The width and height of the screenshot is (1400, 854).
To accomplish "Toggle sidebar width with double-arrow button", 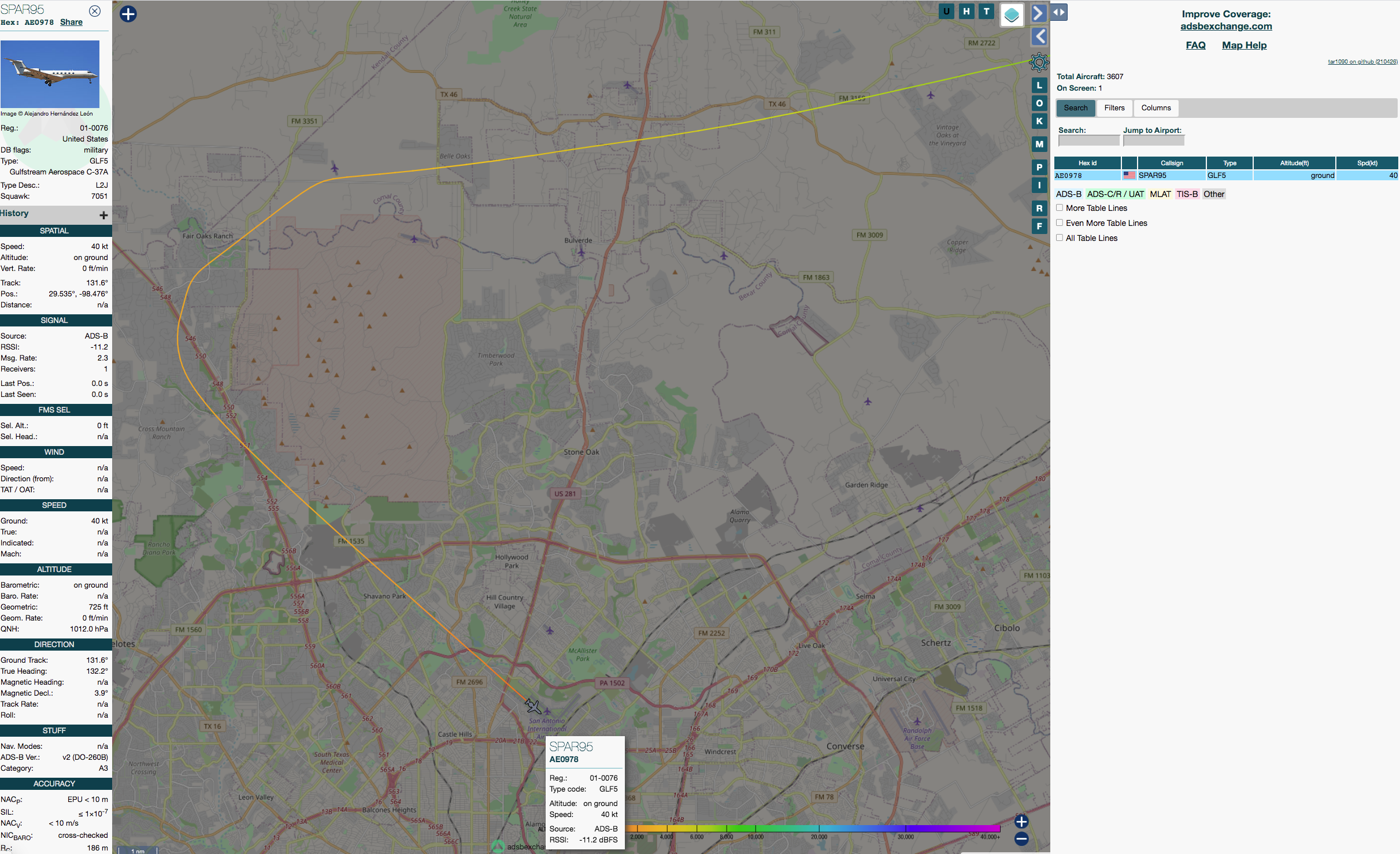I will click(x=1059, y=12).
